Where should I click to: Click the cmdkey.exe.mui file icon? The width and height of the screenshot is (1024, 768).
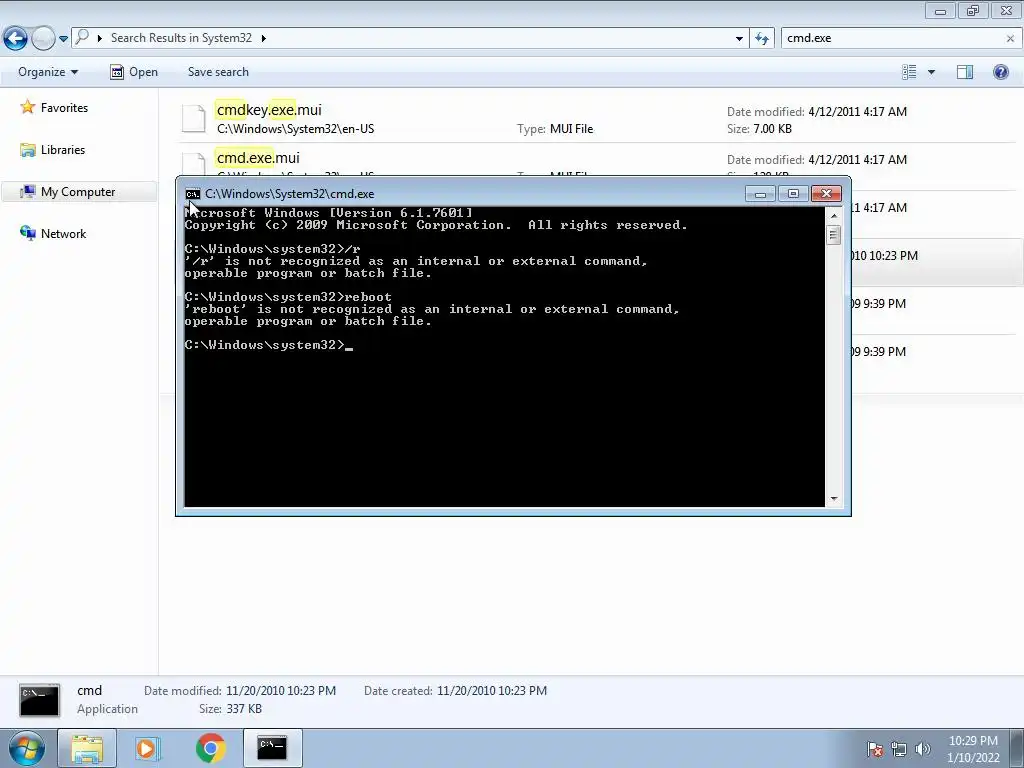[x=194, y=119]
